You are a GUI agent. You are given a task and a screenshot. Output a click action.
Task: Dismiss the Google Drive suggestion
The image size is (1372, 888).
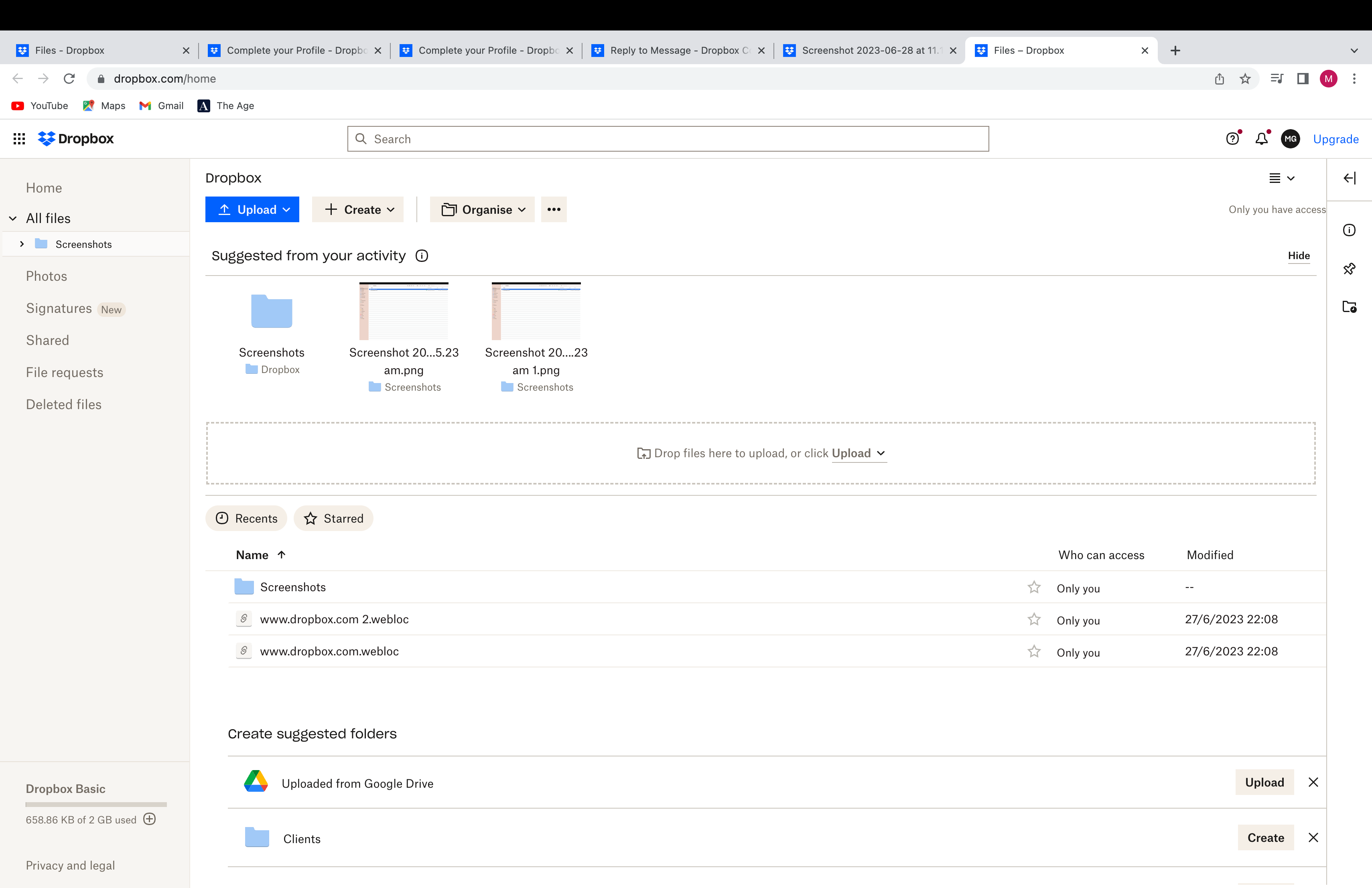pyautogui.click(x=1313, y=782)
